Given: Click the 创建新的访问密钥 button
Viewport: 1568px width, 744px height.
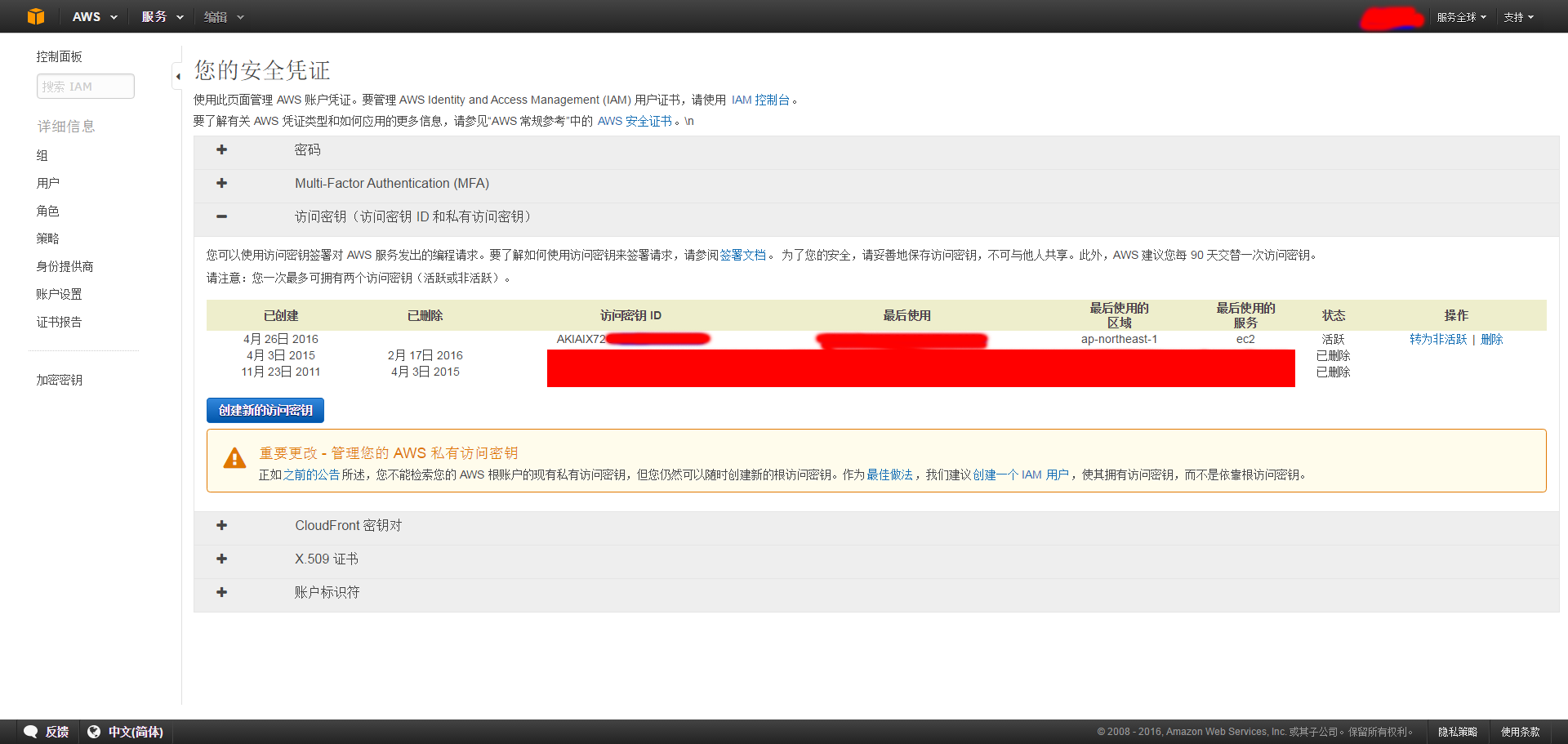Looking at the screenshot, I should 265,410.
